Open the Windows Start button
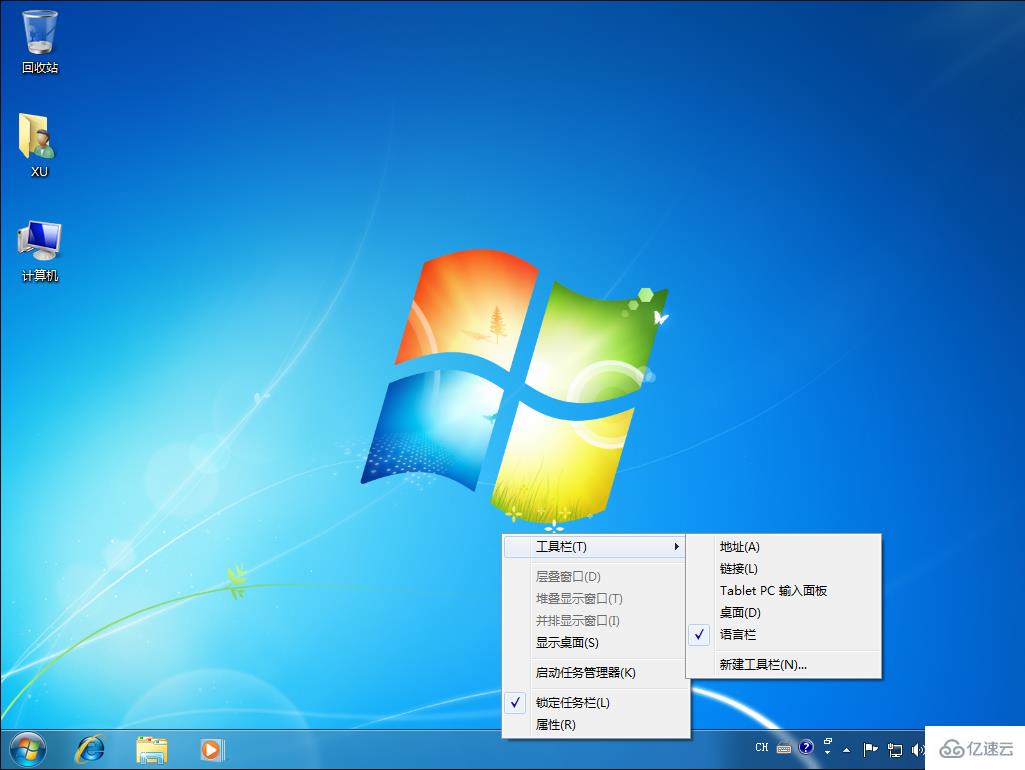Viewport: 1025px width, 770px height. coord(28,750)
